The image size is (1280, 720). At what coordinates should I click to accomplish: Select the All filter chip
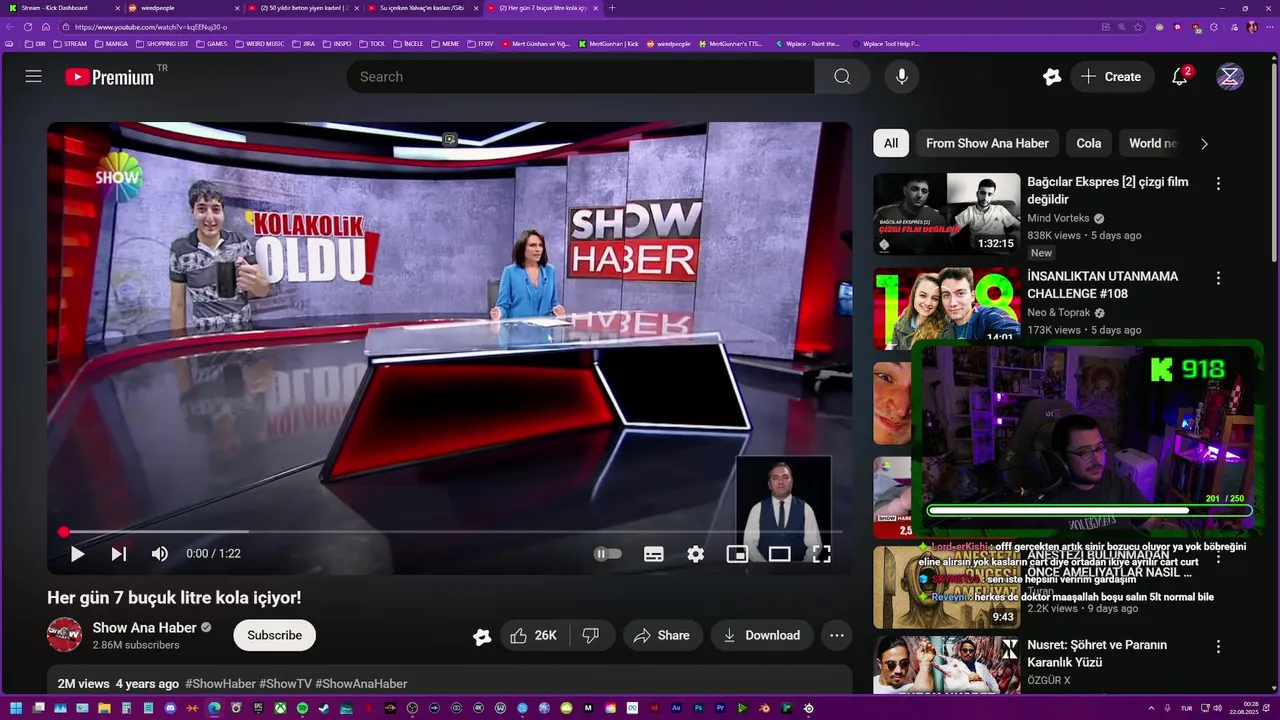891,143
